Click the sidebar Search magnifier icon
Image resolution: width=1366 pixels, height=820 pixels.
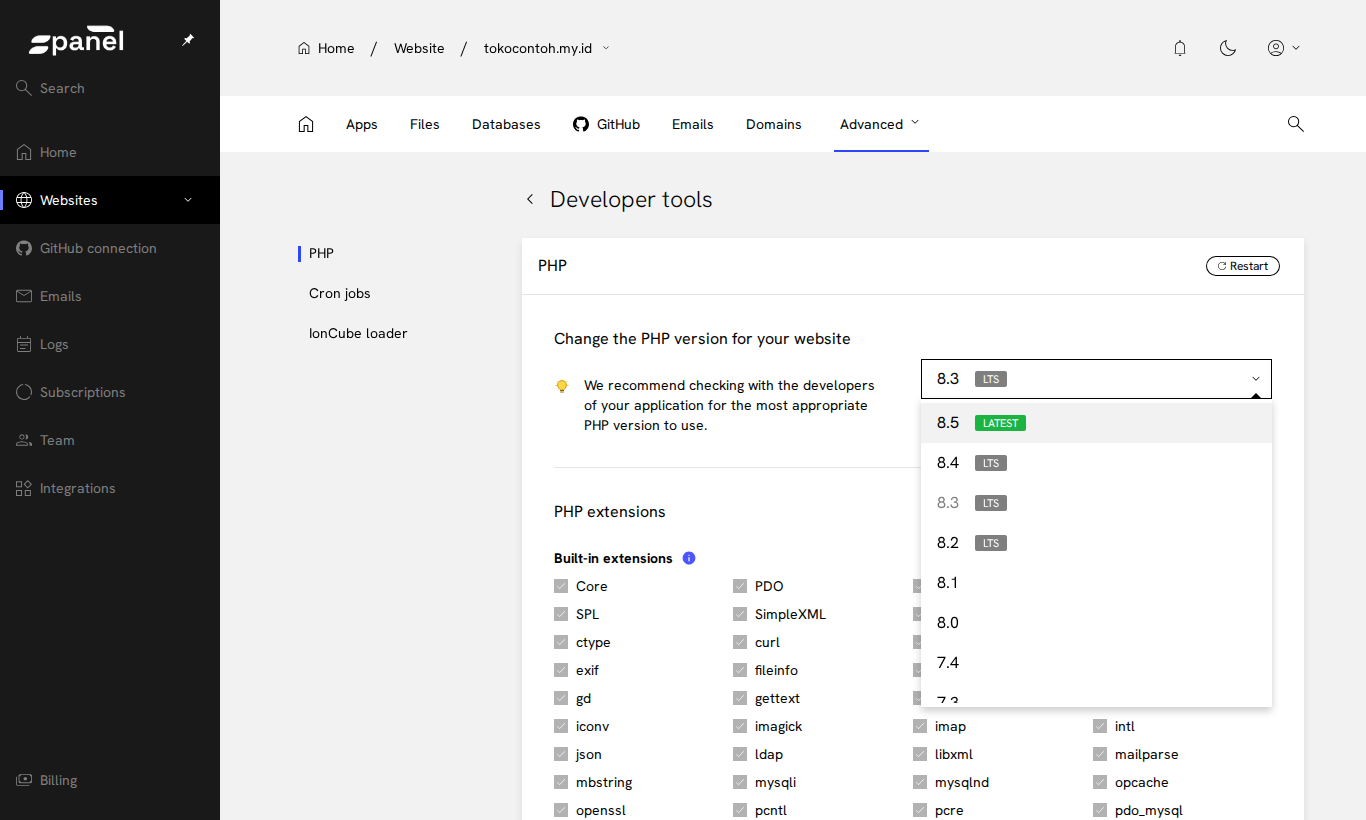tap(24, 88)
